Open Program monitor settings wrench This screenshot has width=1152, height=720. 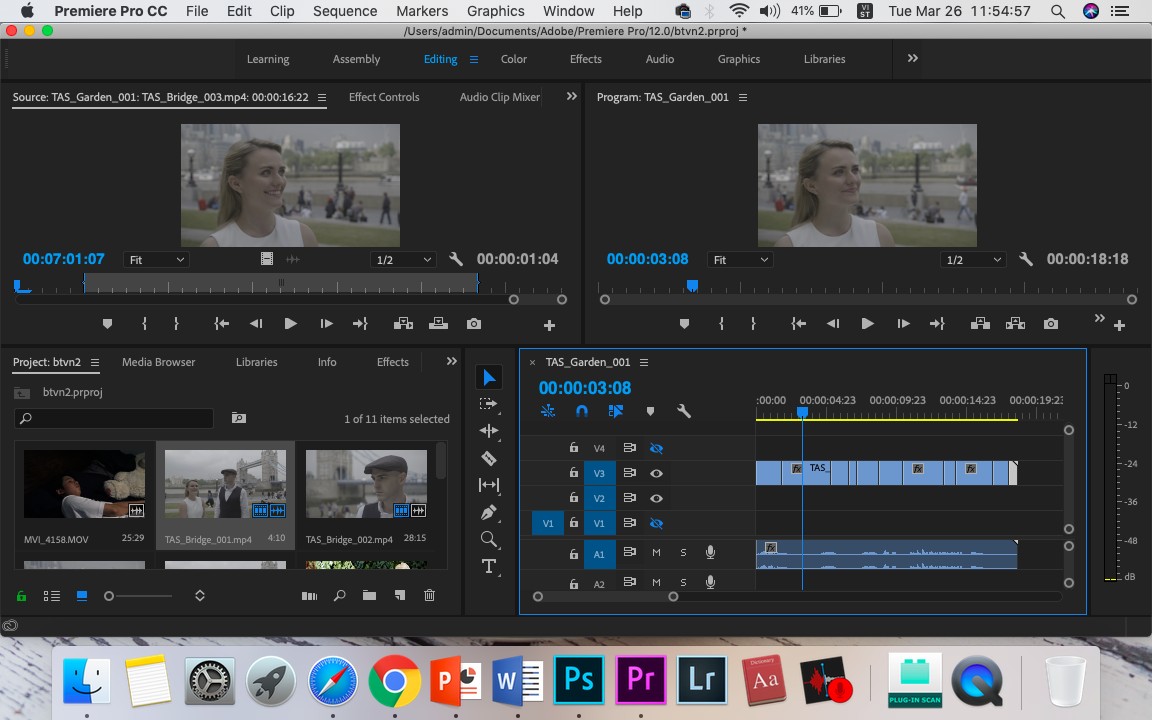coord(1026,259)
